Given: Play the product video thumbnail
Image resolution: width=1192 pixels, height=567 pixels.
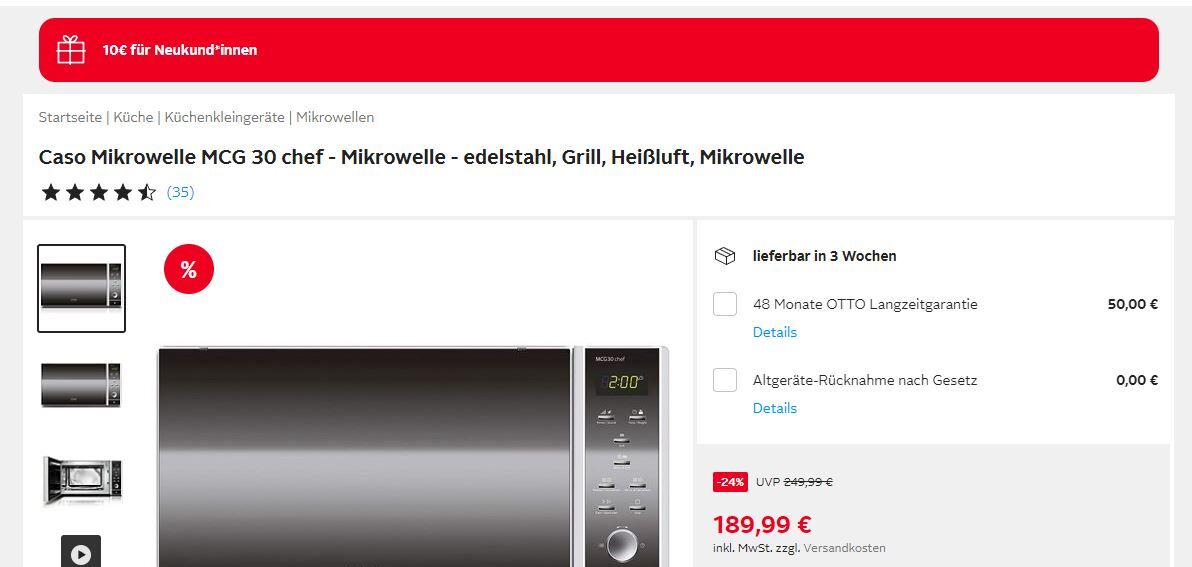Looking at the screenshot, I should coord(81,552).
